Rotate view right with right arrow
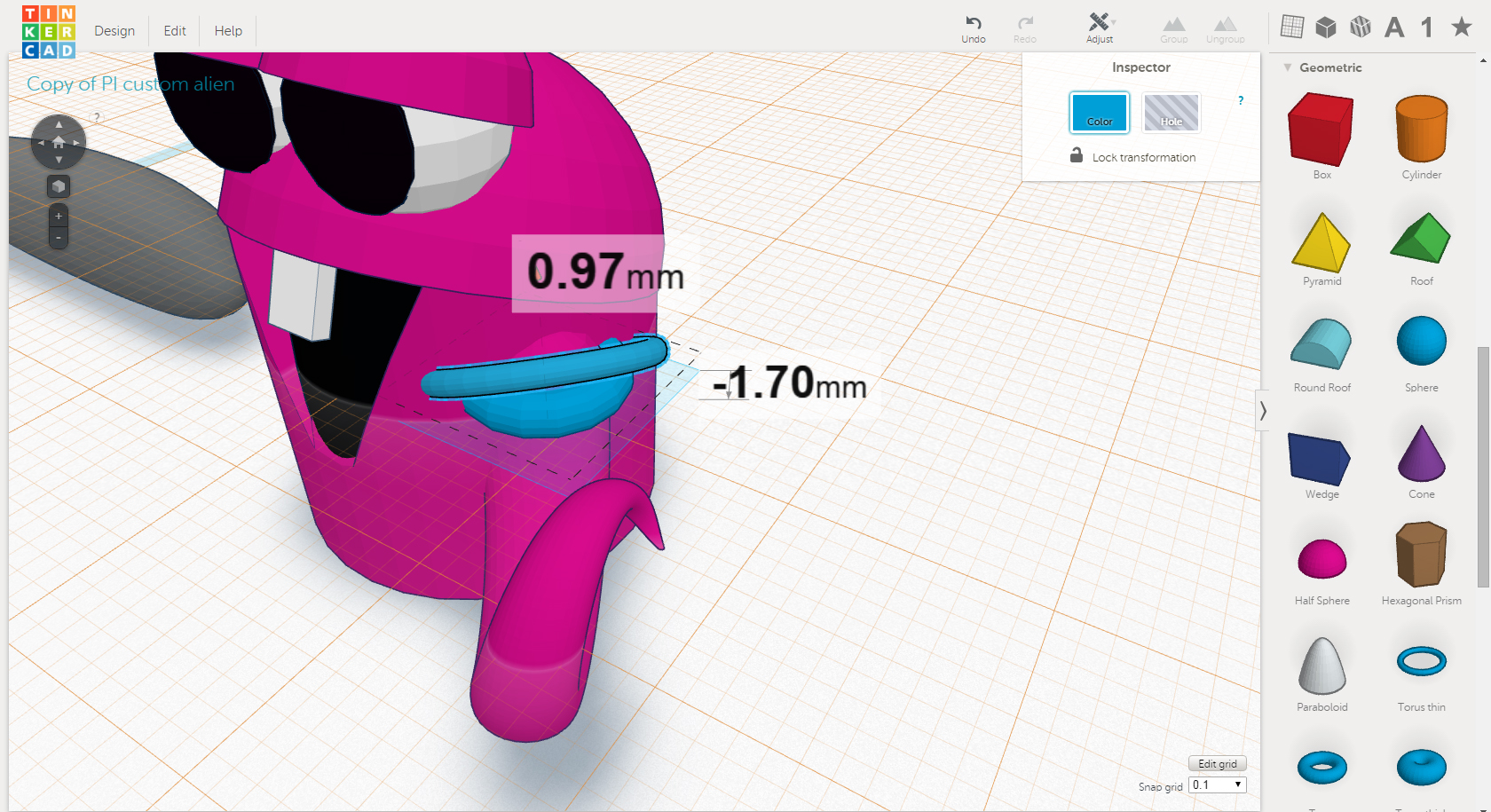 click(77, 142)
